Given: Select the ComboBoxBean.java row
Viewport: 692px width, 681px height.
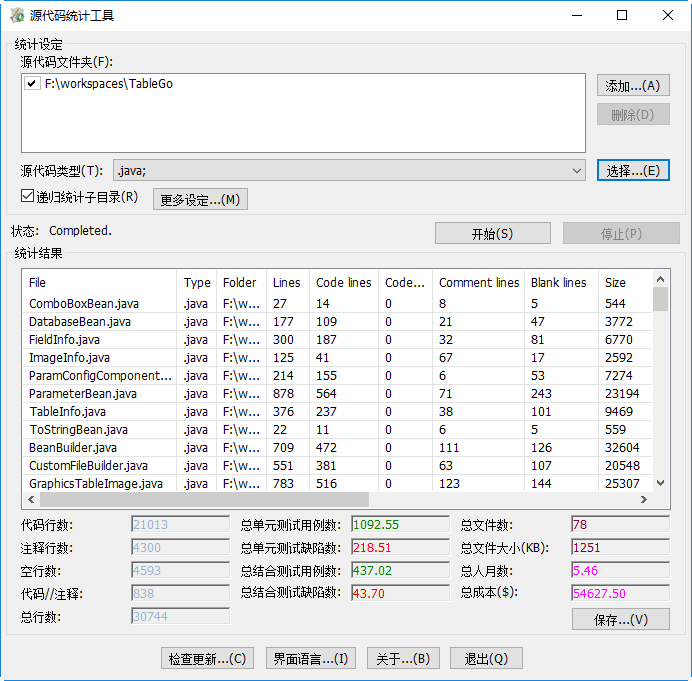Looking at the screenshot, I should pos(337,304).
